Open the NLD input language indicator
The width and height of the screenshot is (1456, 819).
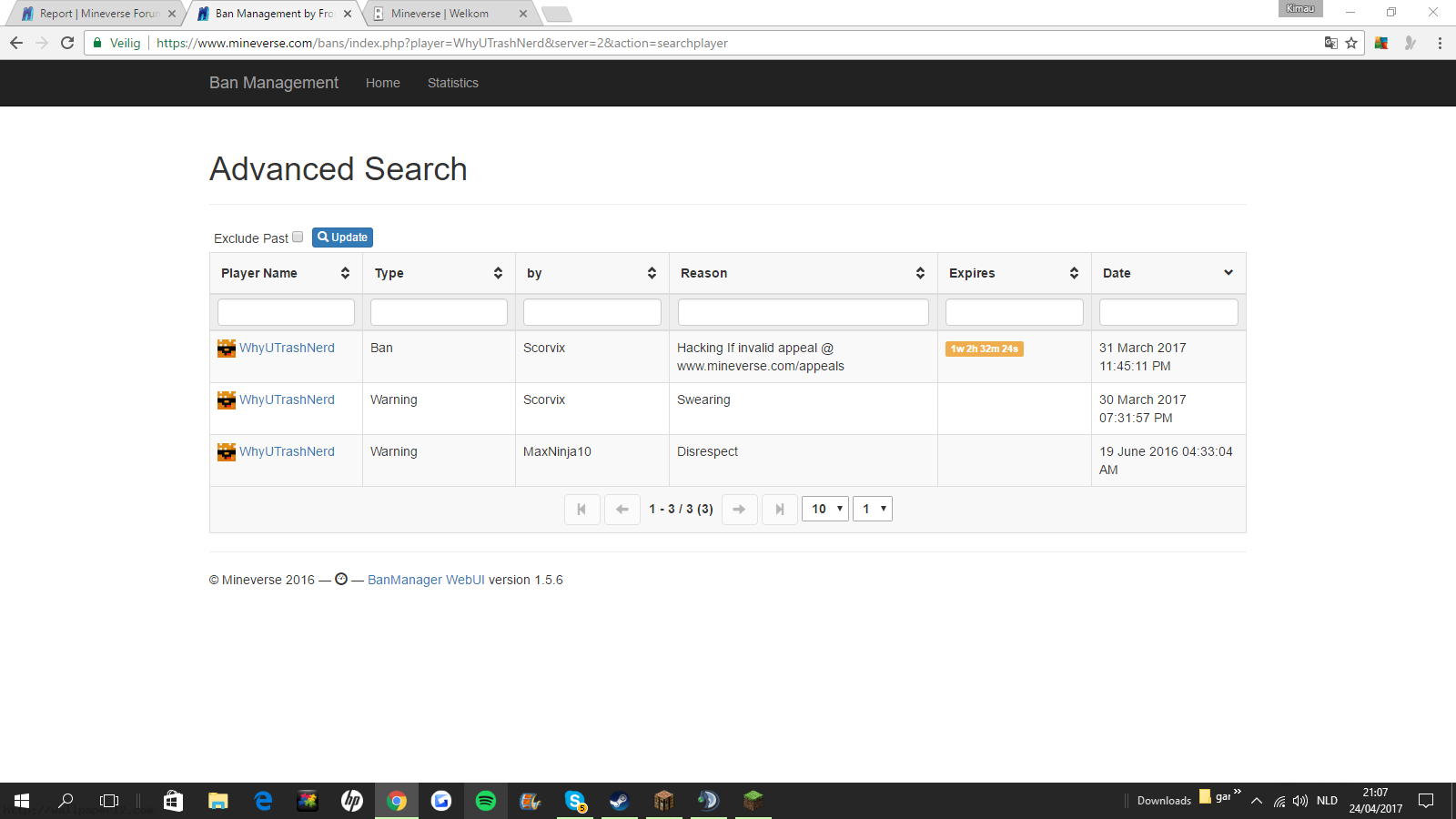[x=1327, y=801]
